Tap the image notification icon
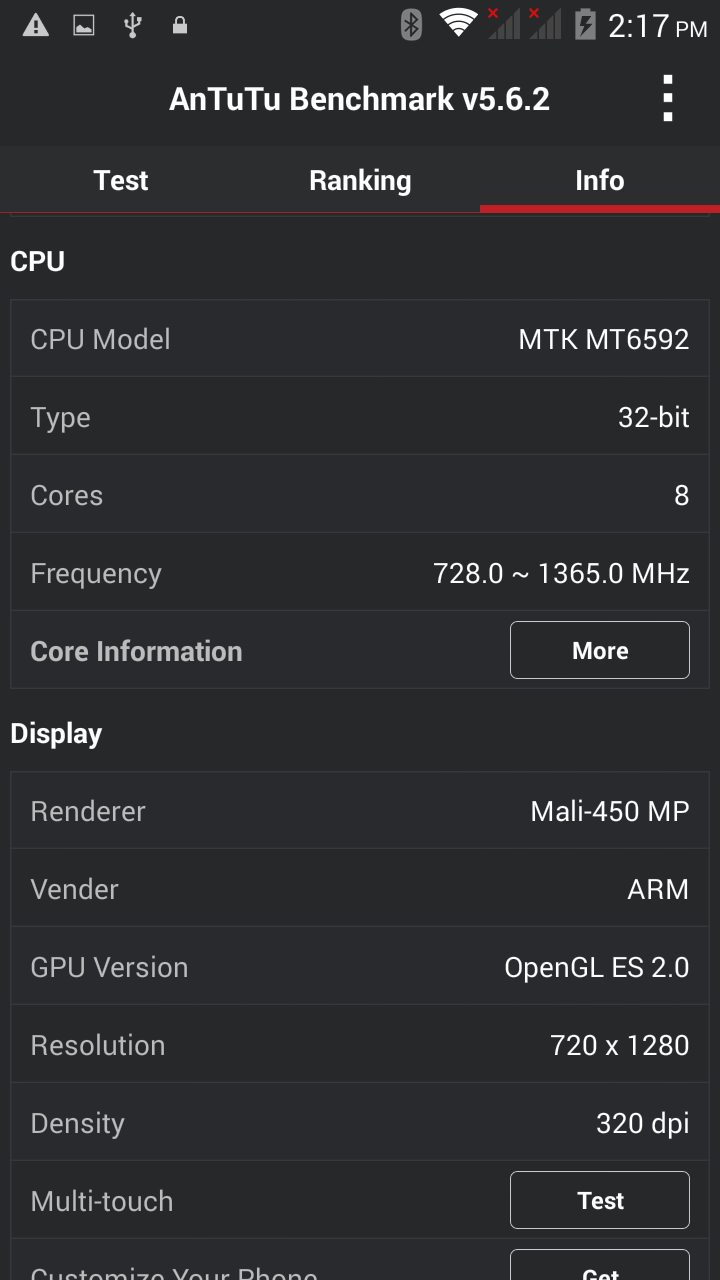Image resolution: width=720 pixels, height=1280 pixels. (x=84, y=25)
